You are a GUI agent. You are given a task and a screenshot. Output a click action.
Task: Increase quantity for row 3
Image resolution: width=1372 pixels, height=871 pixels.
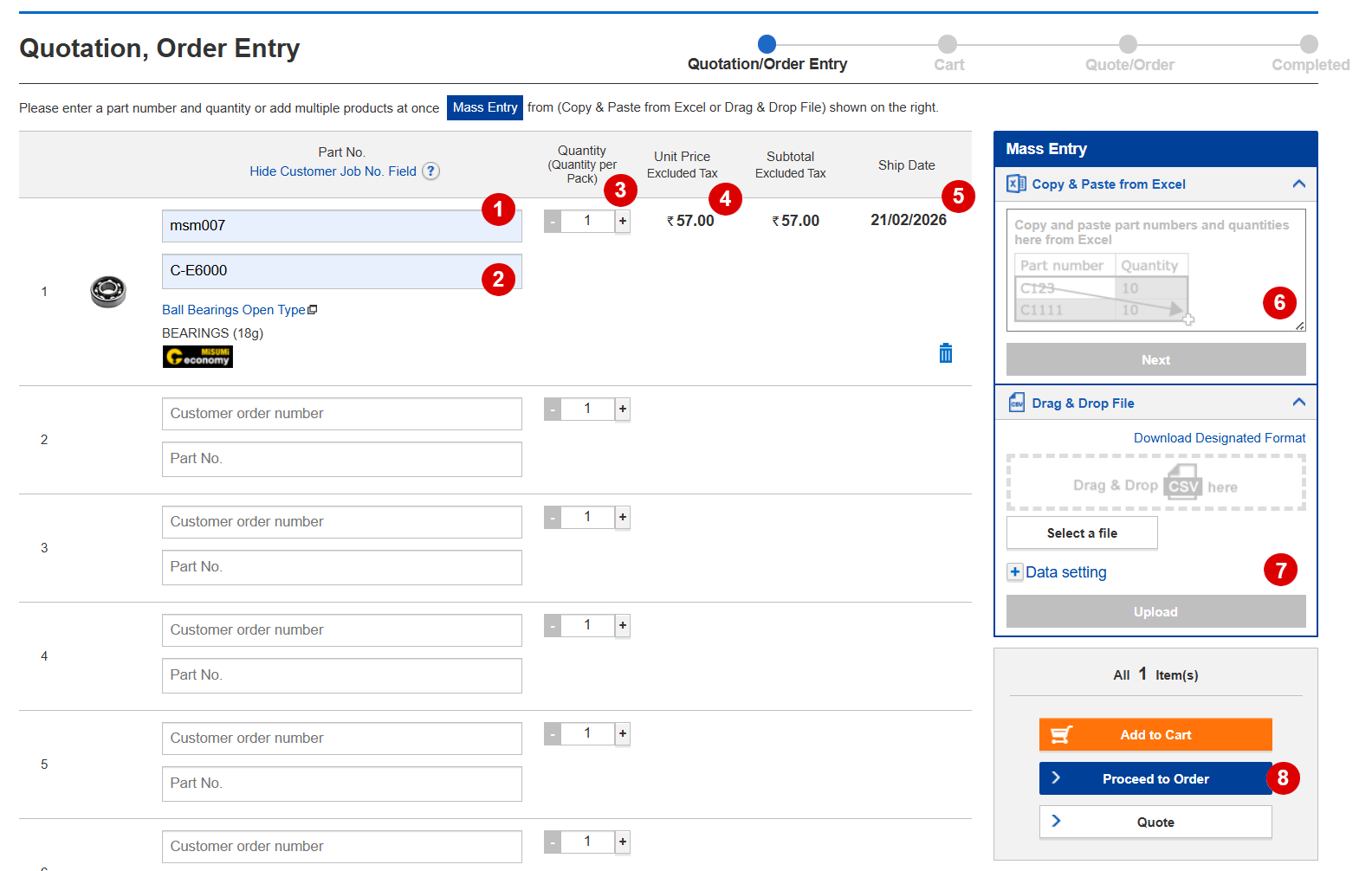tap(622, 518)
